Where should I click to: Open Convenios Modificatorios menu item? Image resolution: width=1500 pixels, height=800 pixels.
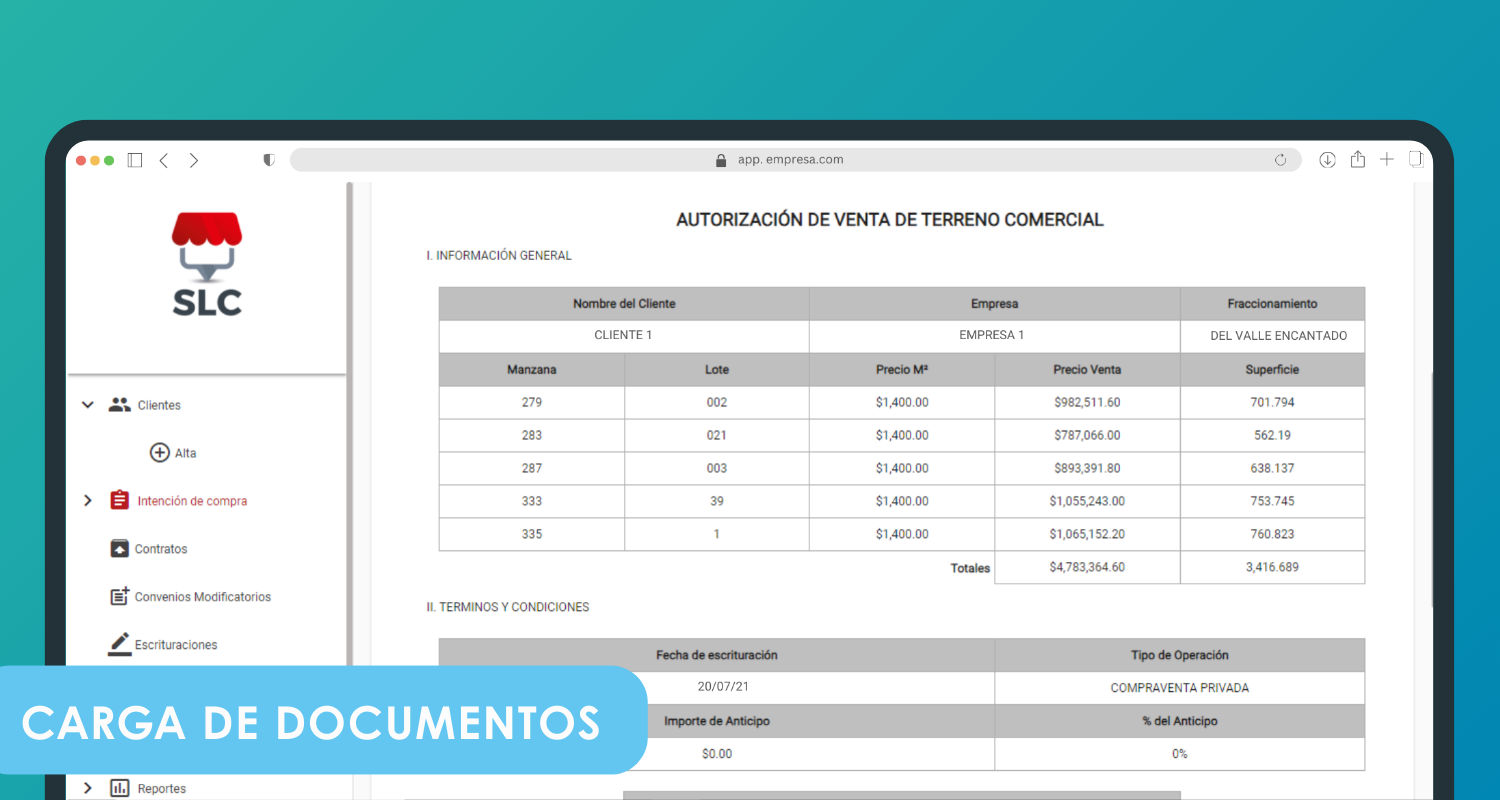pyautogui.click(x=203, y=597)
